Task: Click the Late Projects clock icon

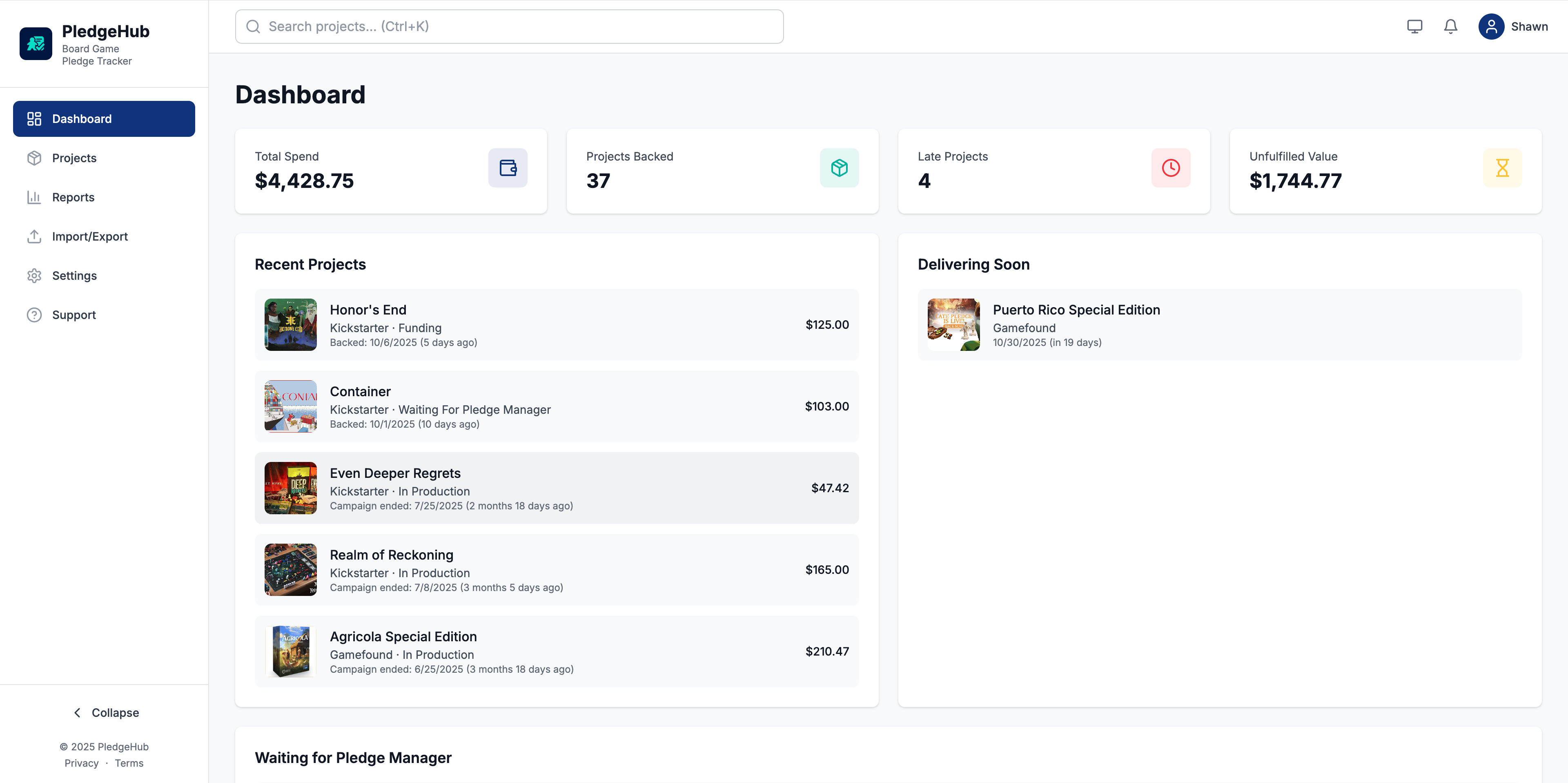Action: (x=1171, y=168)
